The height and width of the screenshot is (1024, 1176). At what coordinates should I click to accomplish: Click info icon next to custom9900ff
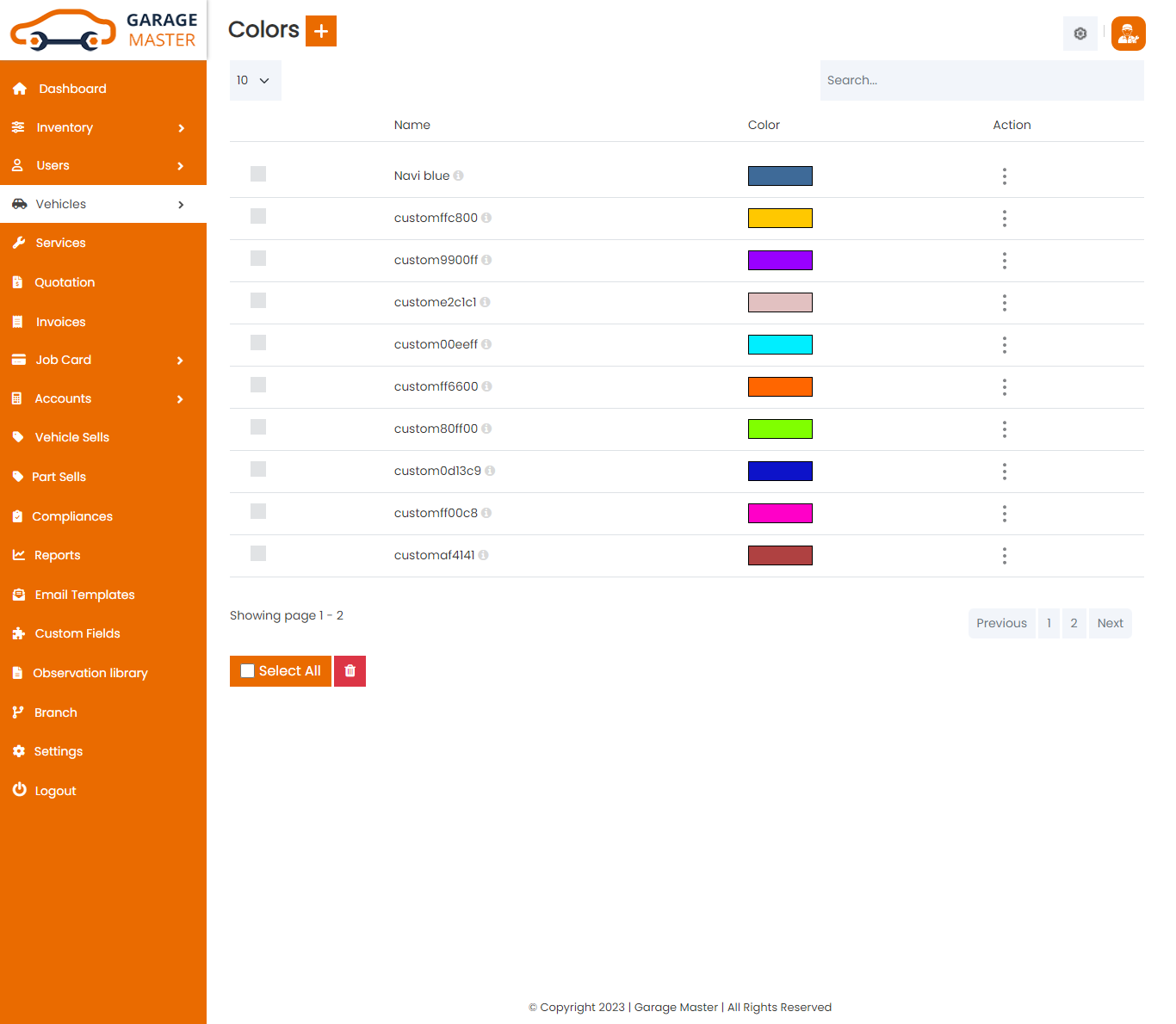click(x=486, y=260)
